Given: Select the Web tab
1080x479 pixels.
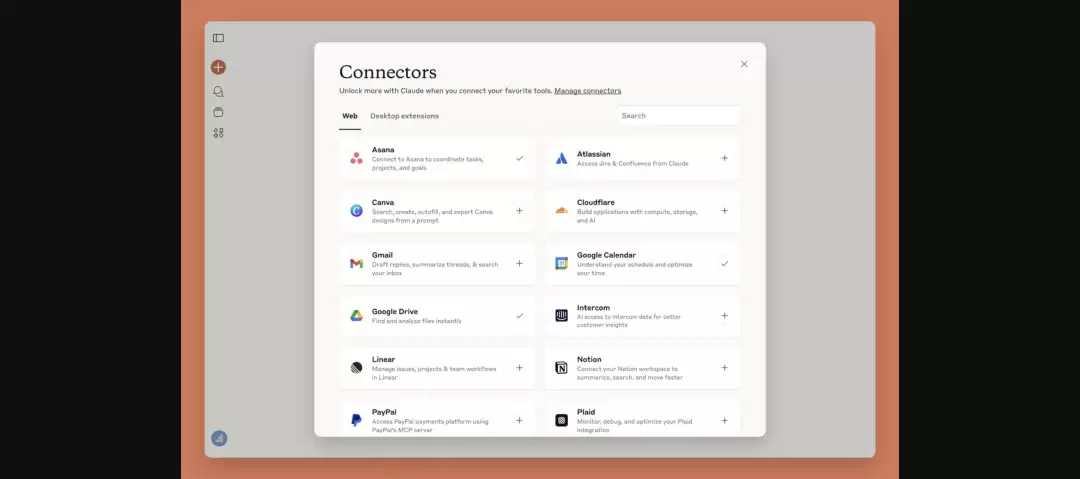Looking at the screenshot, I should [350, 116].
